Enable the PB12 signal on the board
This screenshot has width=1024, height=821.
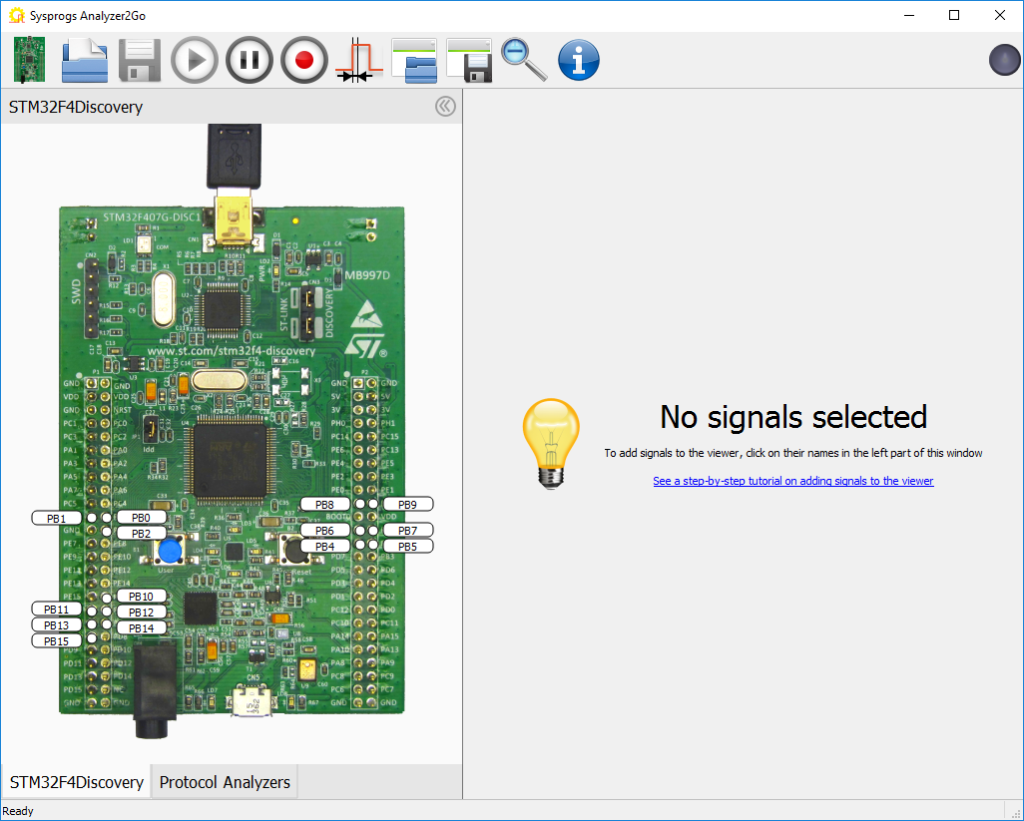tap(141, 611)
